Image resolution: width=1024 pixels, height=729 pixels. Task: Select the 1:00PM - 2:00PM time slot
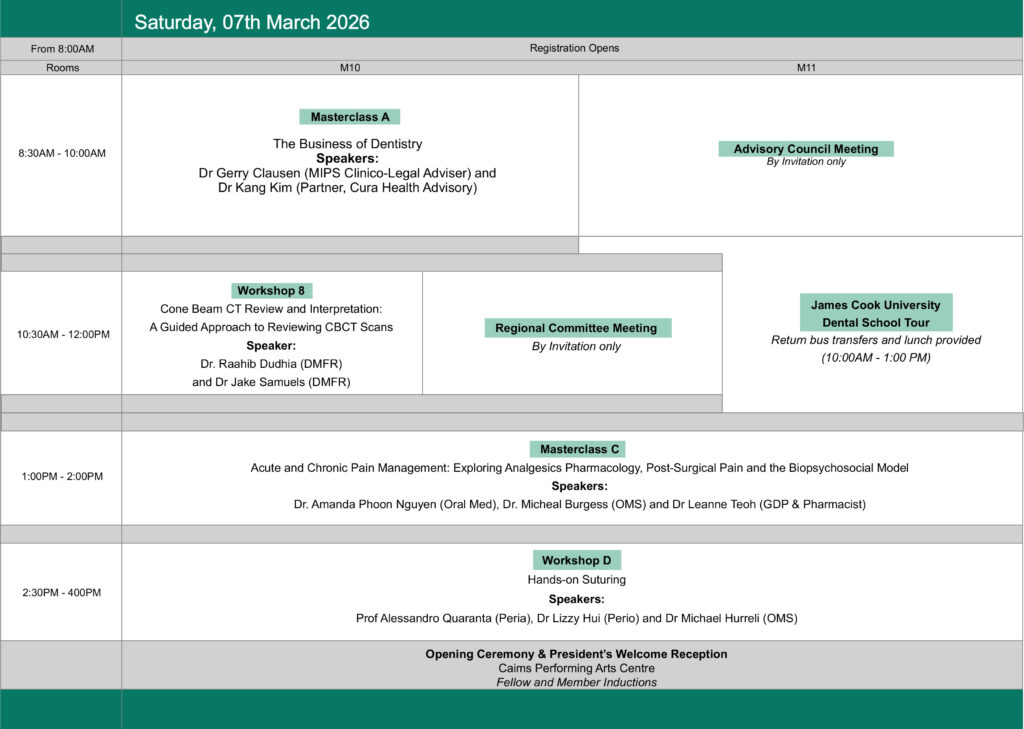[x=62, y=477]
